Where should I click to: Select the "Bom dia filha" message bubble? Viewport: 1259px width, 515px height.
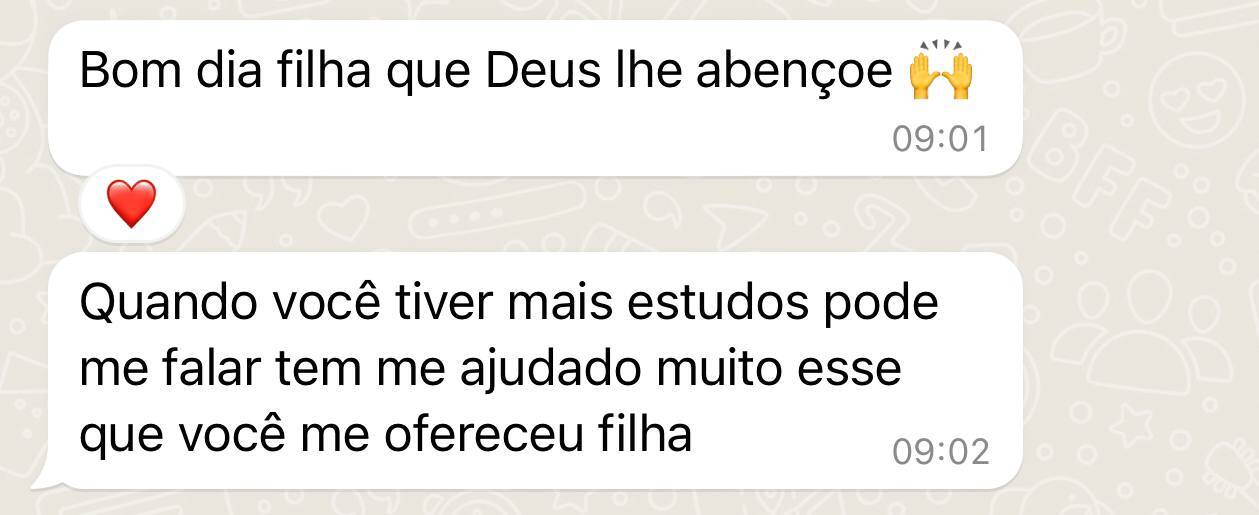coord(535,98)
